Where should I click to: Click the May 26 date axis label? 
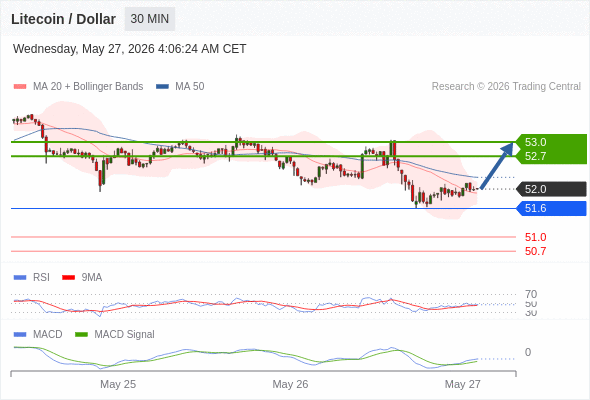pyautogui.click(x=290, y=384)
